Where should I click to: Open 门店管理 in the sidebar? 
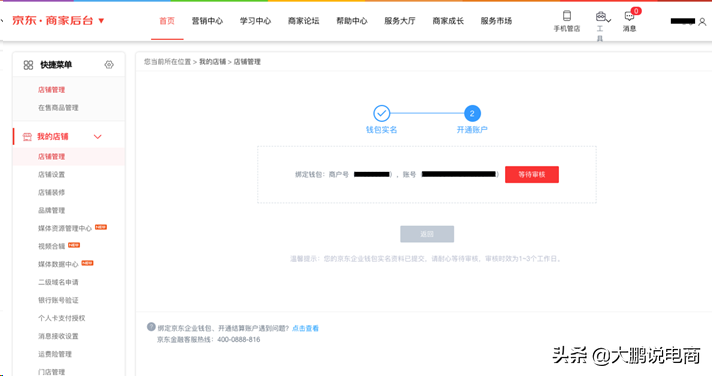point(51,372)
